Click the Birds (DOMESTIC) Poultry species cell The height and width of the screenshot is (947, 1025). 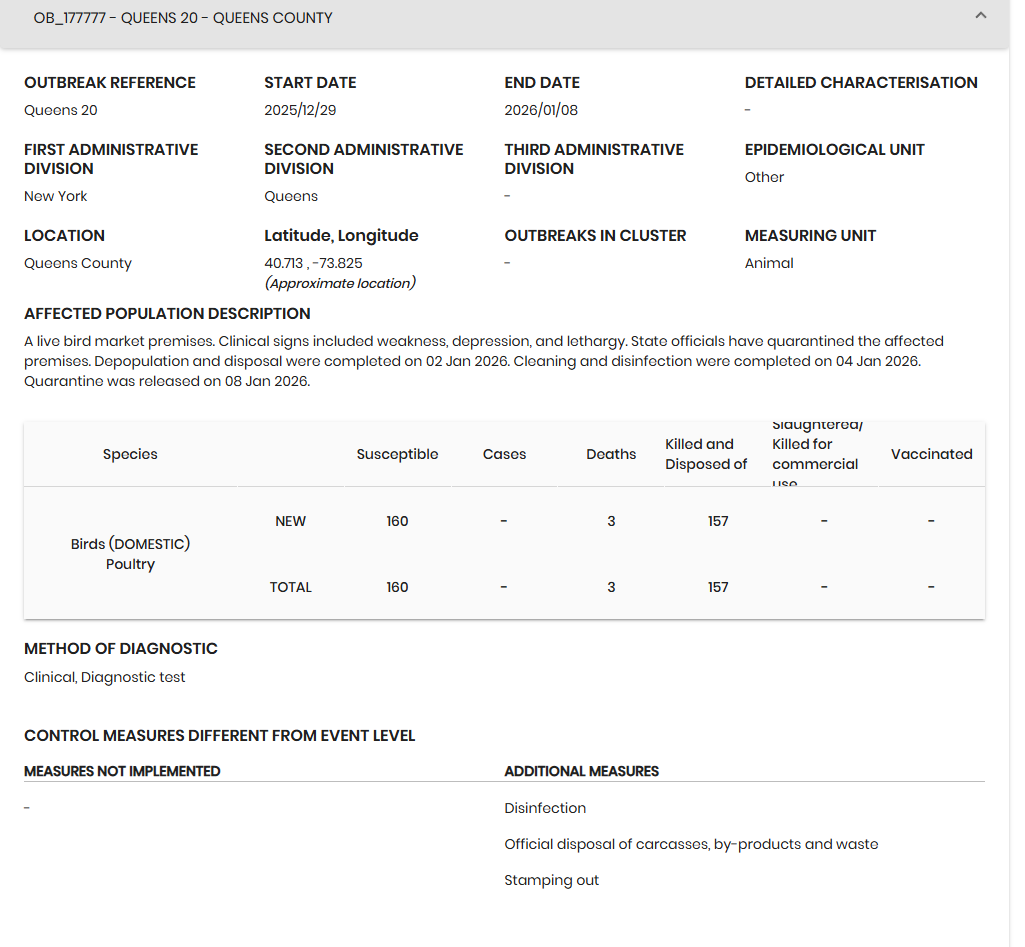click(130, 554)
